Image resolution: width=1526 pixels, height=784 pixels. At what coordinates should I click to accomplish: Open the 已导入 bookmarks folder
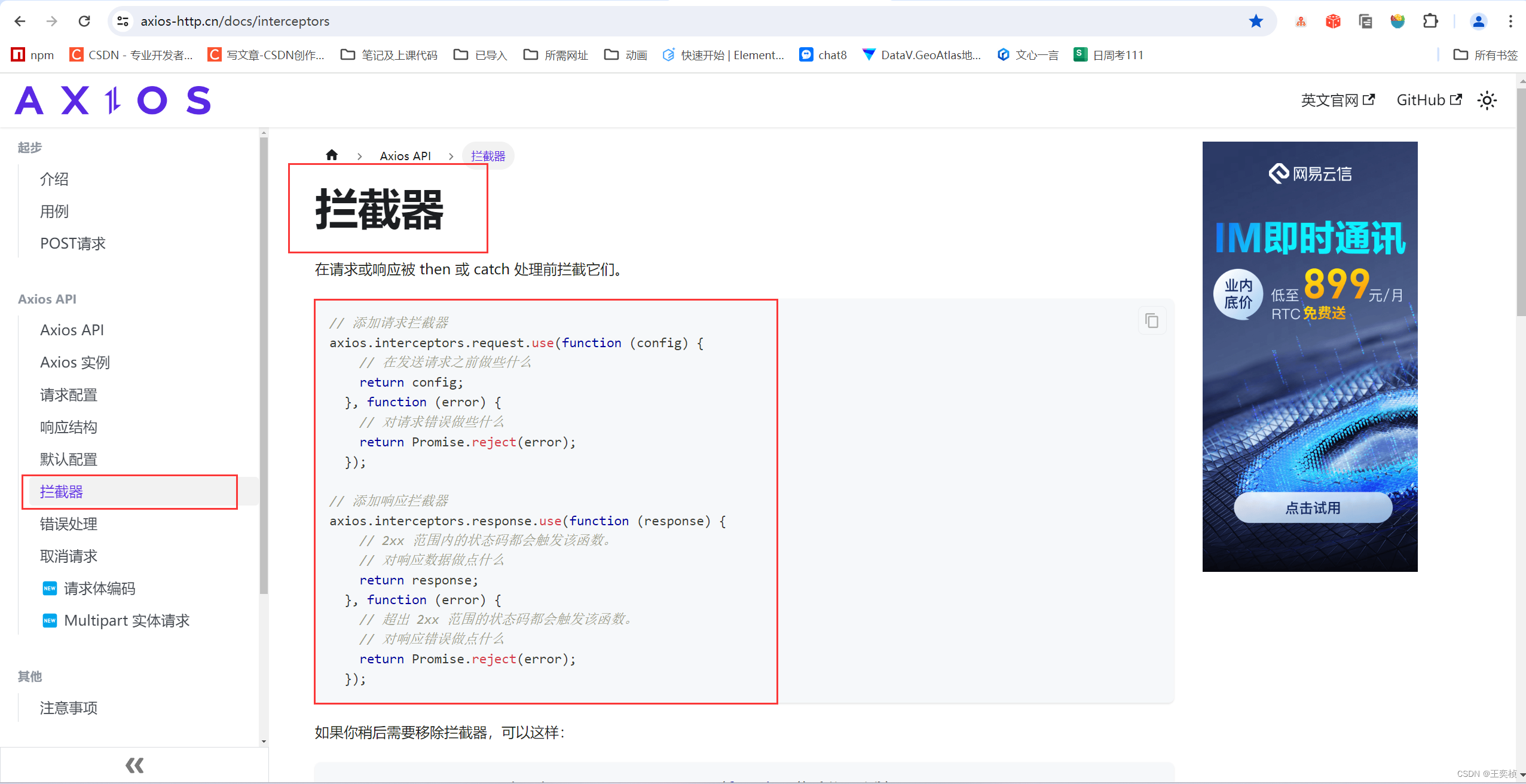pyautogui.click(x=479, y=54)
